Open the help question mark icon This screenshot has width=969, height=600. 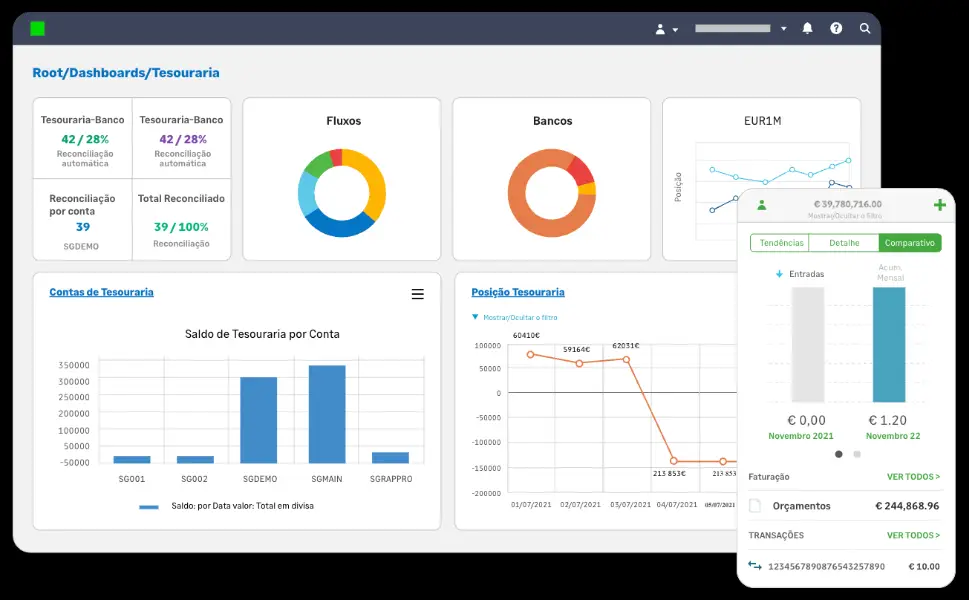point(836,29)
